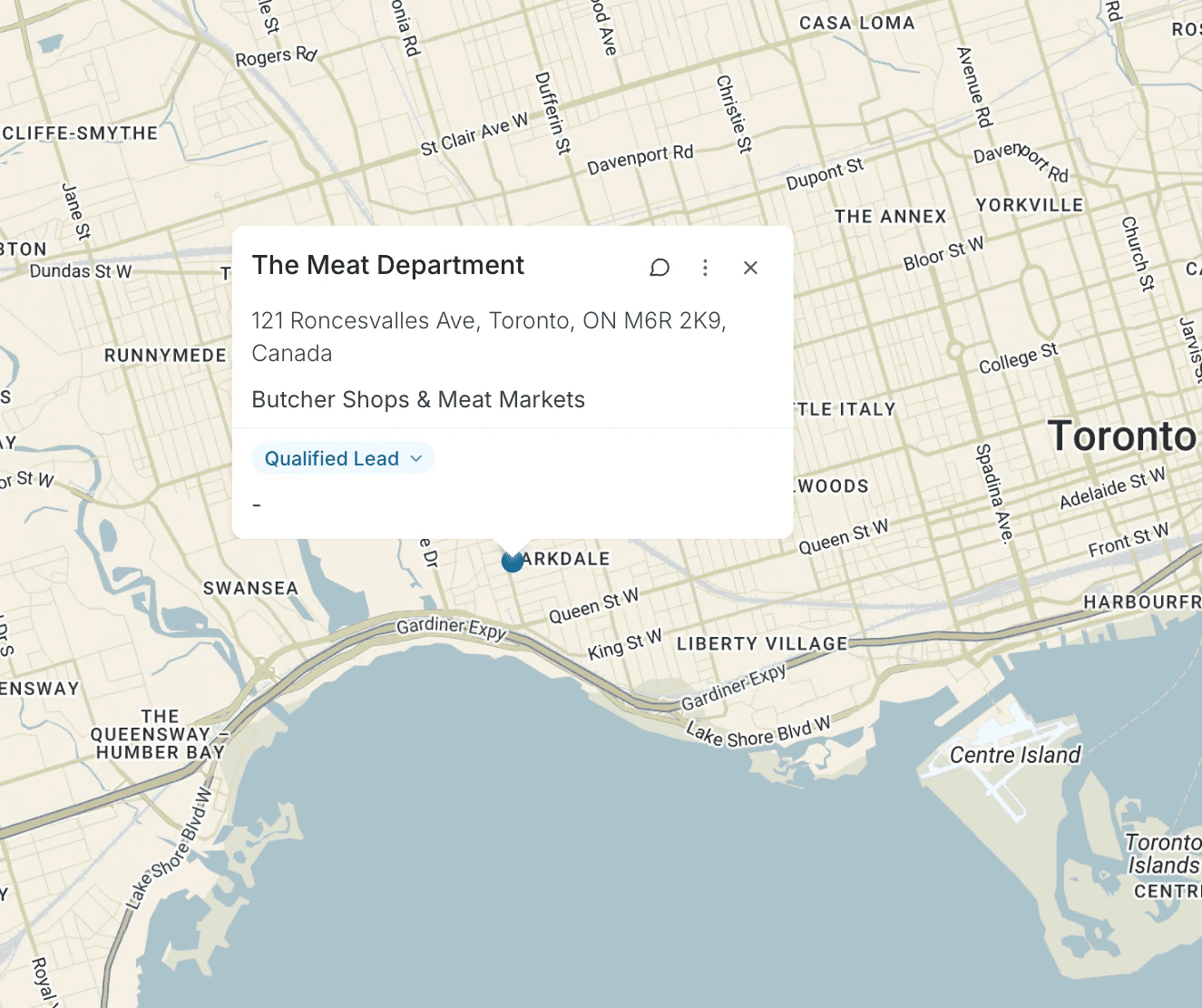Viewport: 1202px width, 1008px height.
Task: Click the Adelaide St W street label
Action: tap(1112, 488)
